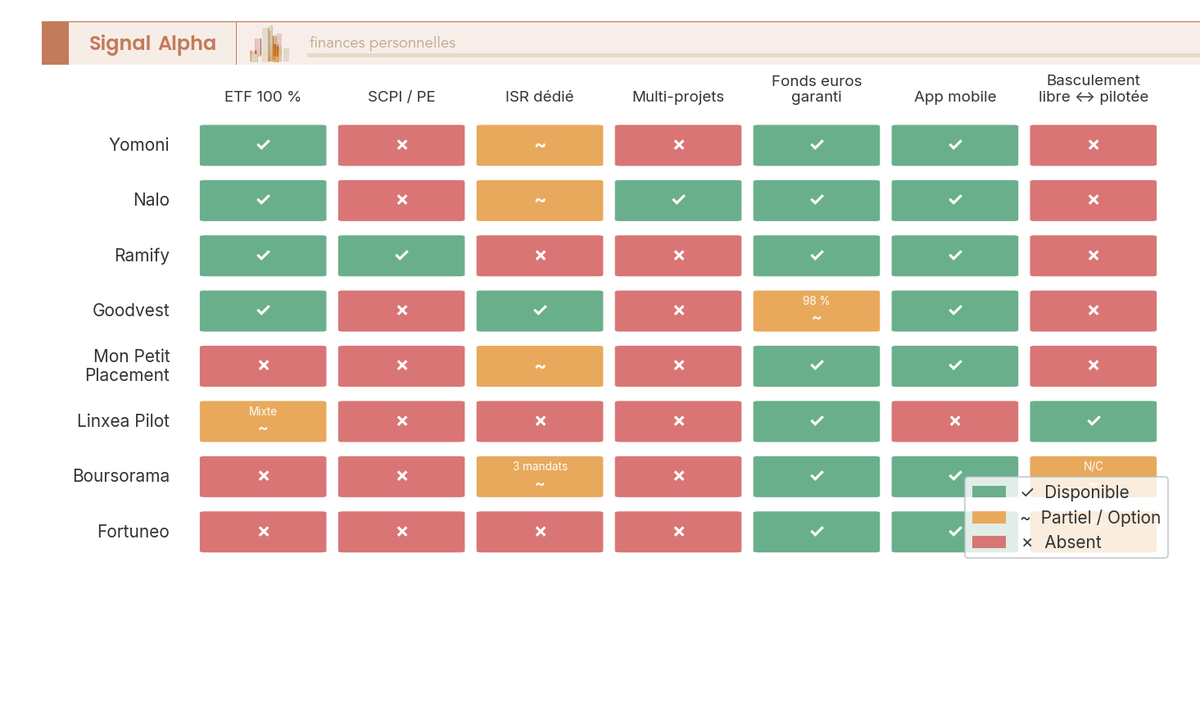Expand the Boursorama N/C basculement cell
This screenshot has height=721, width=1200.
pos(1093,466)
